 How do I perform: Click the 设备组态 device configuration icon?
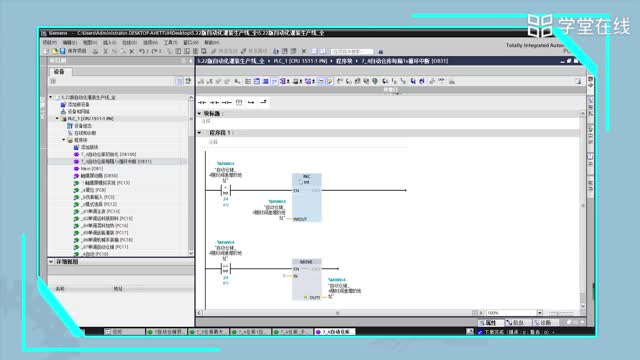pos(70,126)
